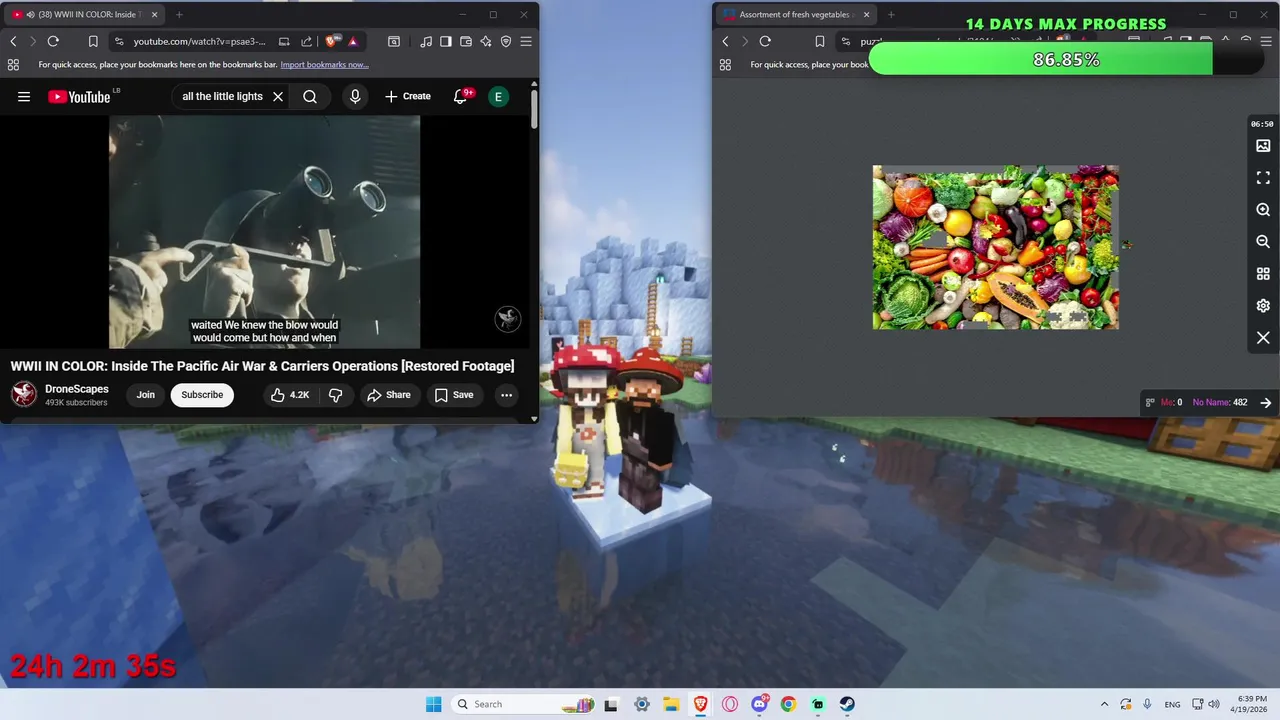Open Leo AI sparkle icon

point(486,41)
